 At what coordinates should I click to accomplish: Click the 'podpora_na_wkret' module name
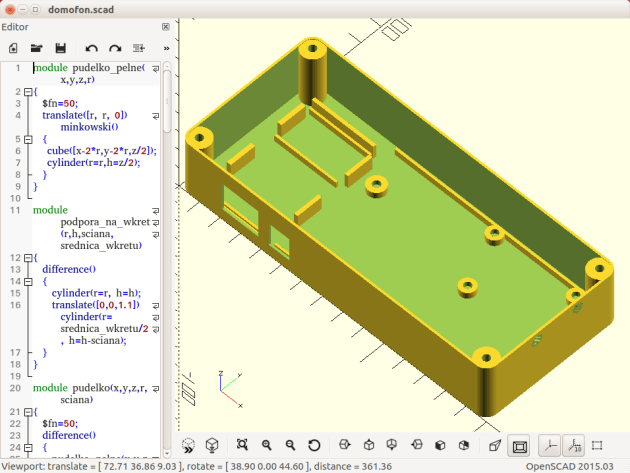[105, 222]
